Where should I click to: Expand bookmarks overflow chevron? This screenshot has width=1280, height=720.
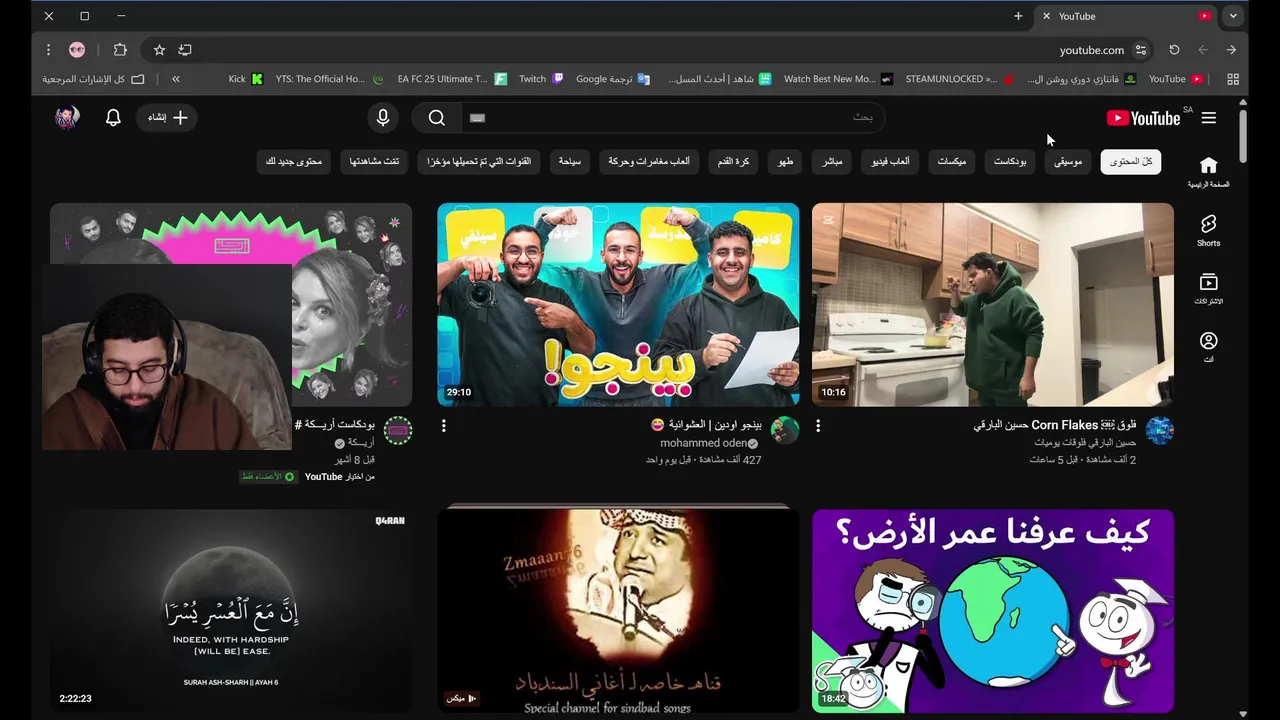point(176,79)
